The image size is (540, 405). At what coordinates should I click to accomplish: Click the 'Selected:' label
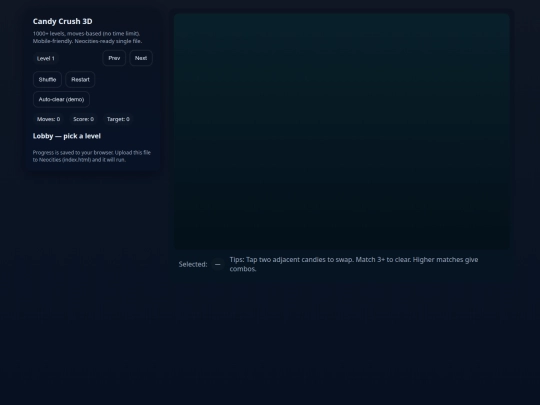tap(193, 264)
